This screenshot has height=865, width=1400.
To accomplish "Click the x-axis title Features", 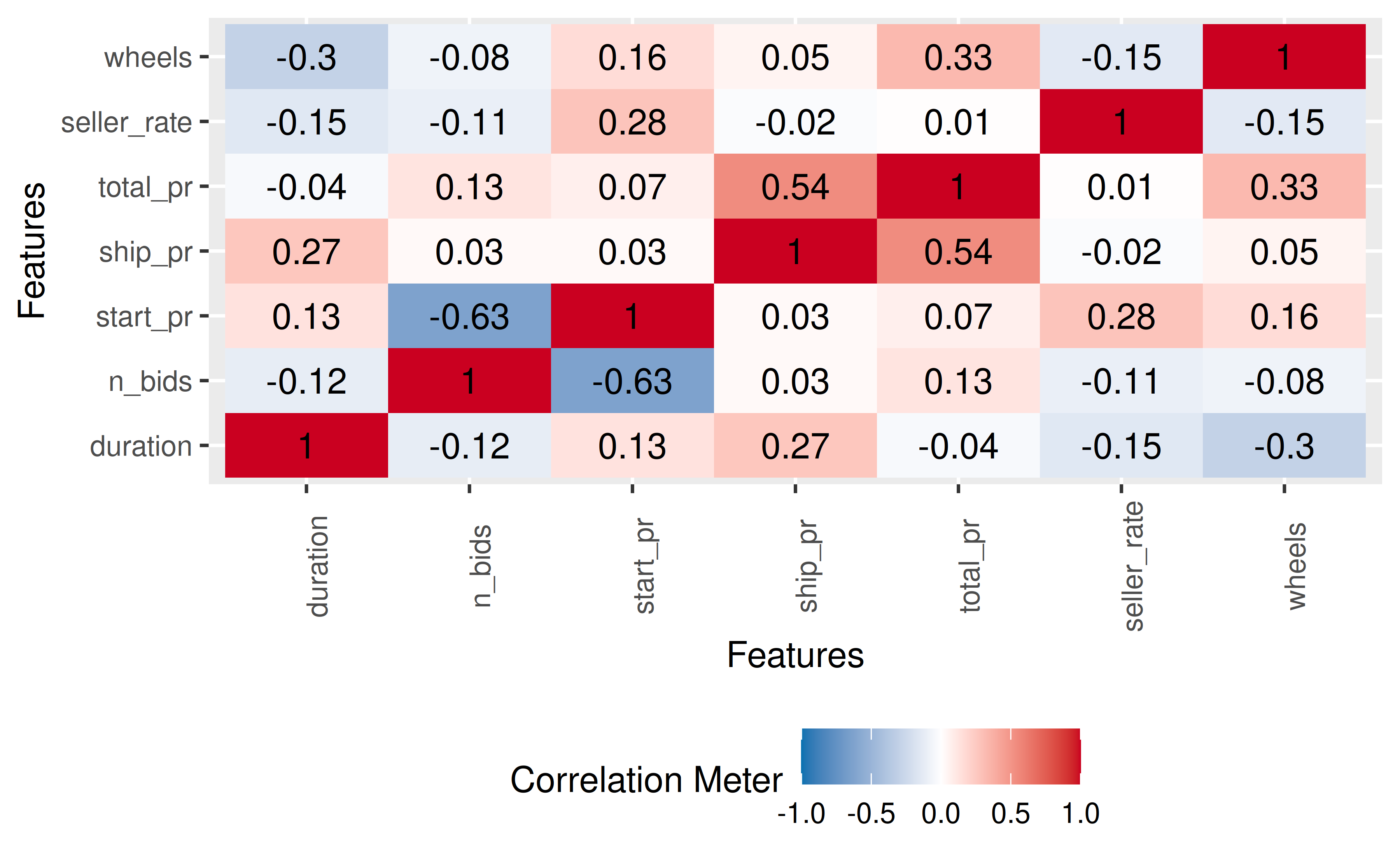I will [x=795, y=655].
